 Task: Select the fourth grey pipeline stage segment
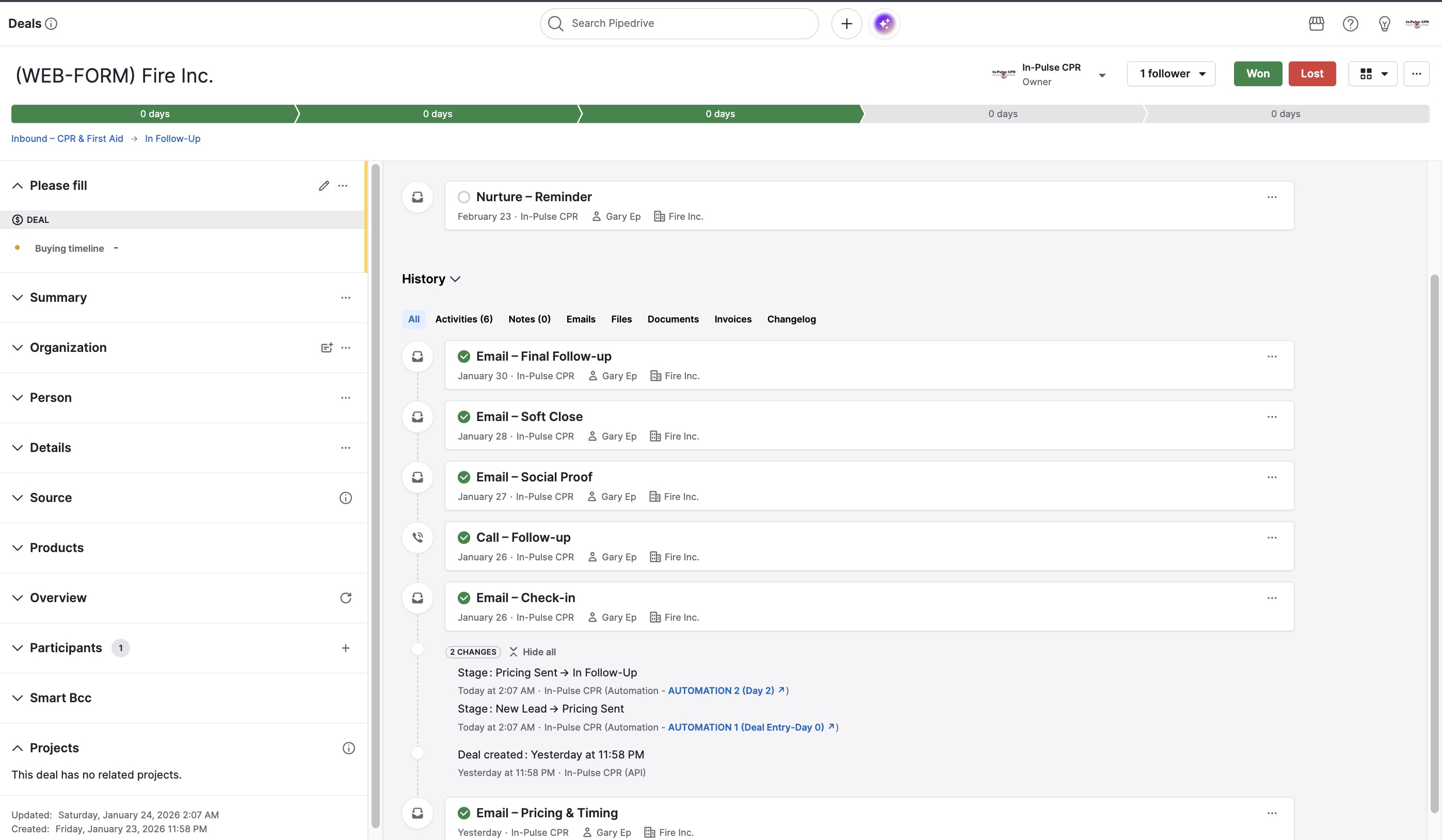click(1002, 114)
